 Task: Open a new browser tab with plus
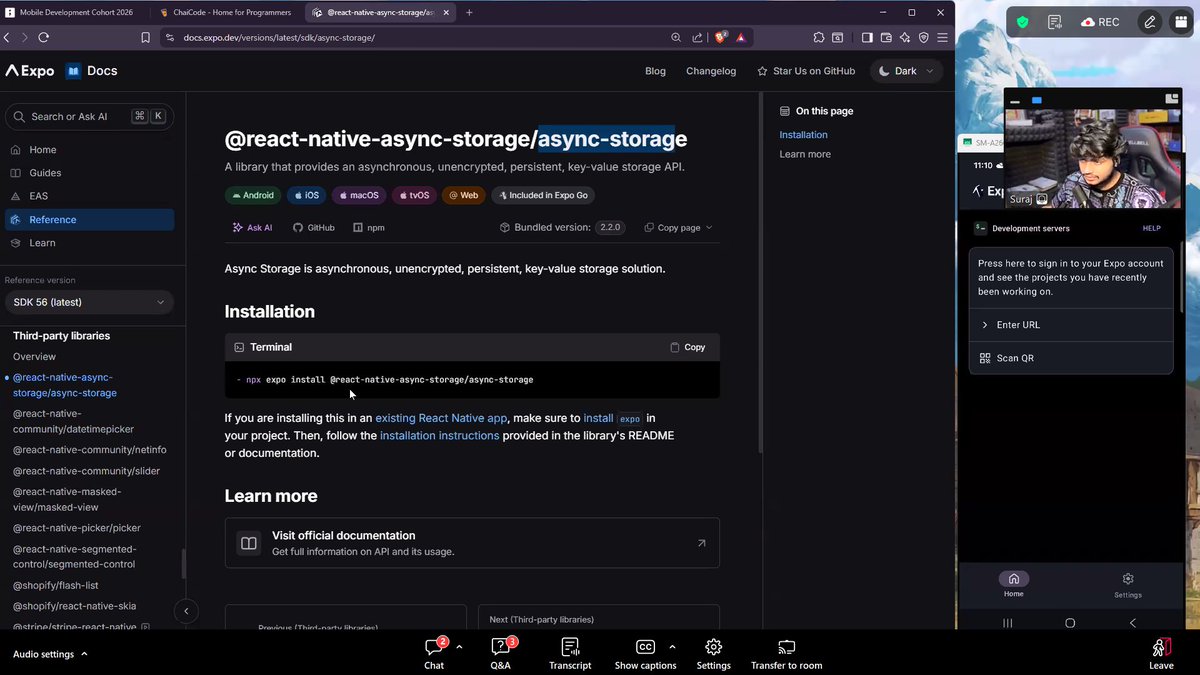pyautogui.click(x=469, y=12)
